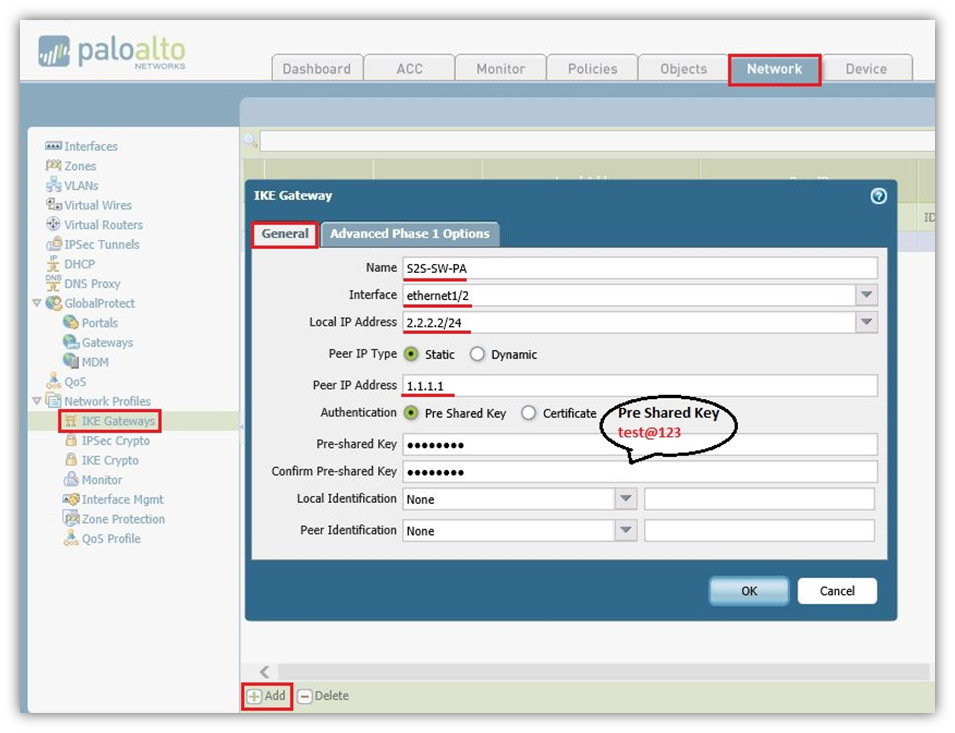Open the IPSec Tunnels icon

(54, 244)
